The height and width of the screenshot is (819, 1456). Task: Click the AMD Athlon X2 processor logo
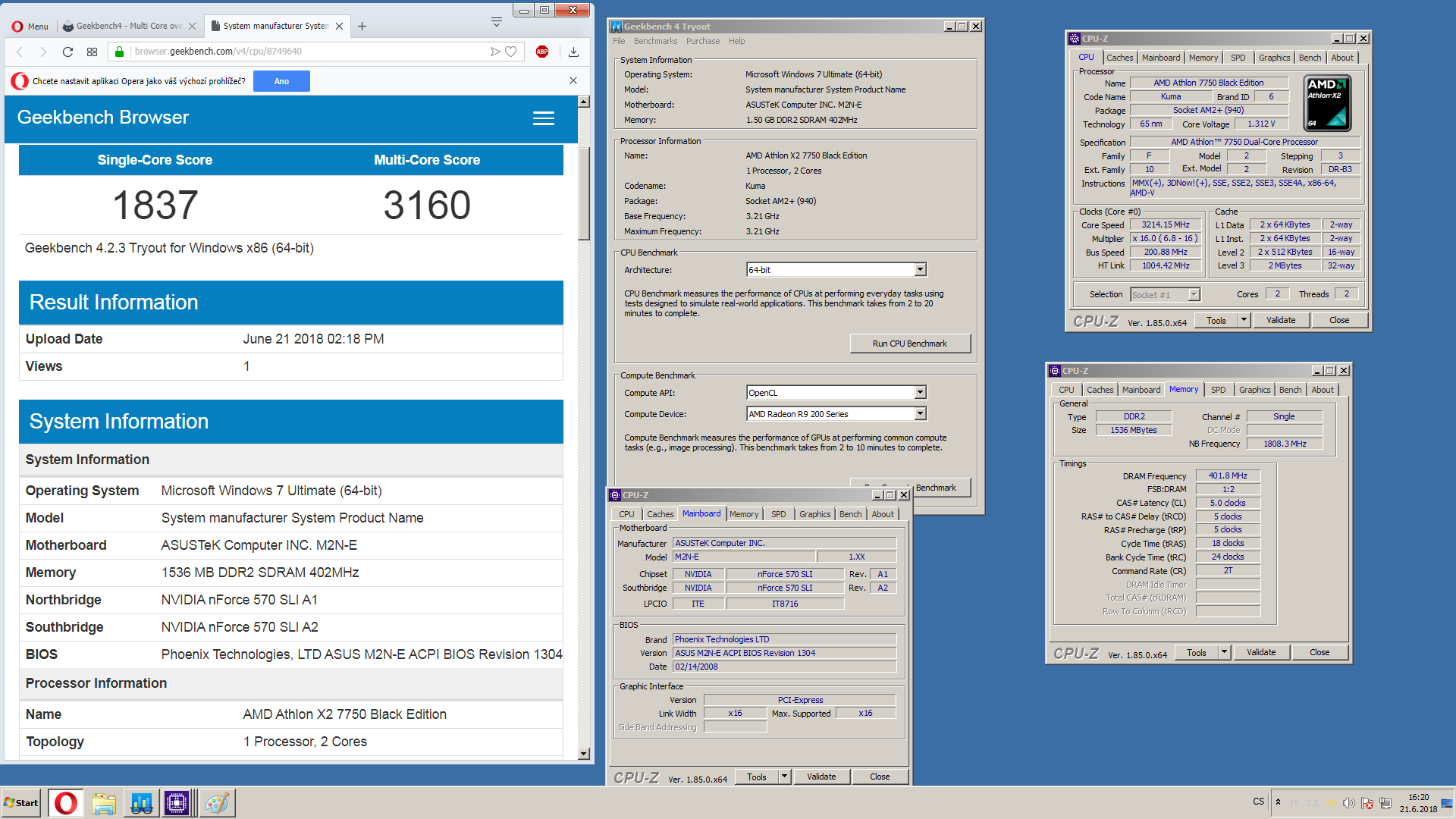point(1327,102)
